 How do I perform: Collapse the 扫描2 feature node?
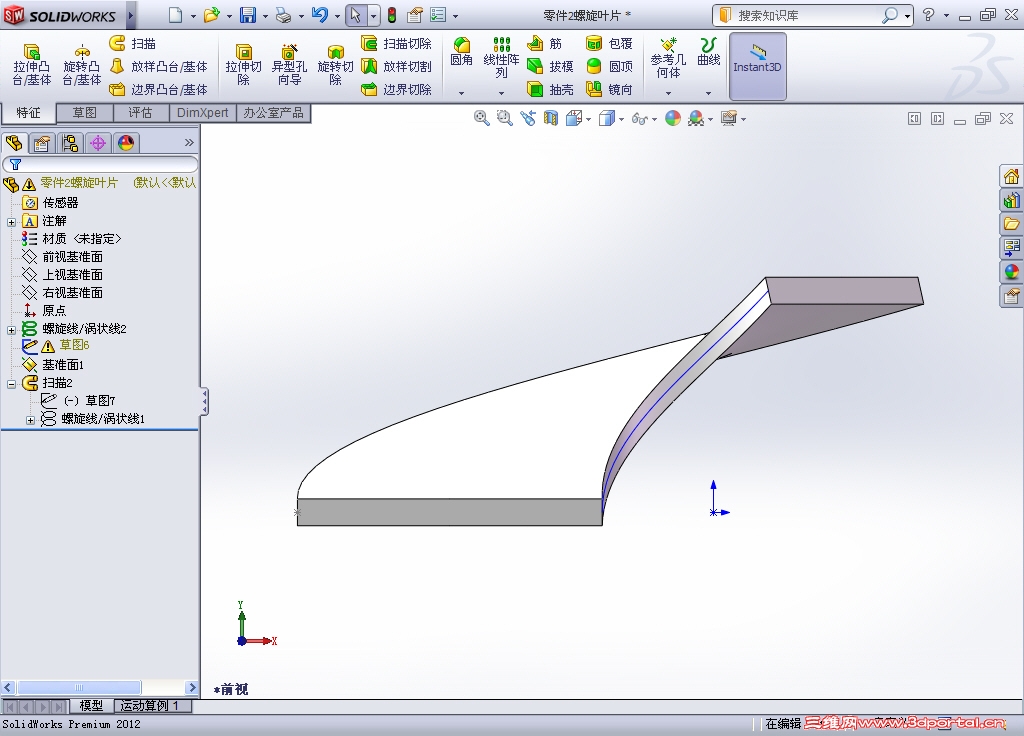(11, 384)
